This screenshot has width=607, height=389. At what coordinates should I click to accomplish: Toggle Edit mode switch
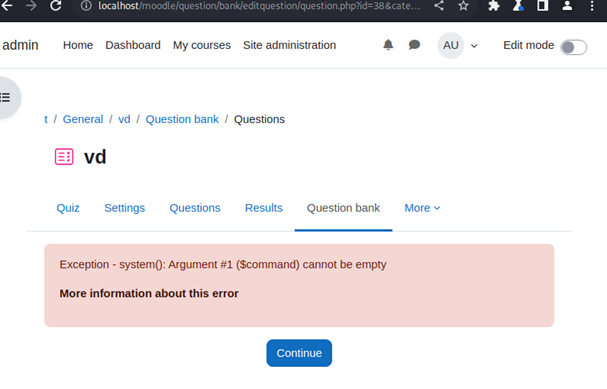573,47
